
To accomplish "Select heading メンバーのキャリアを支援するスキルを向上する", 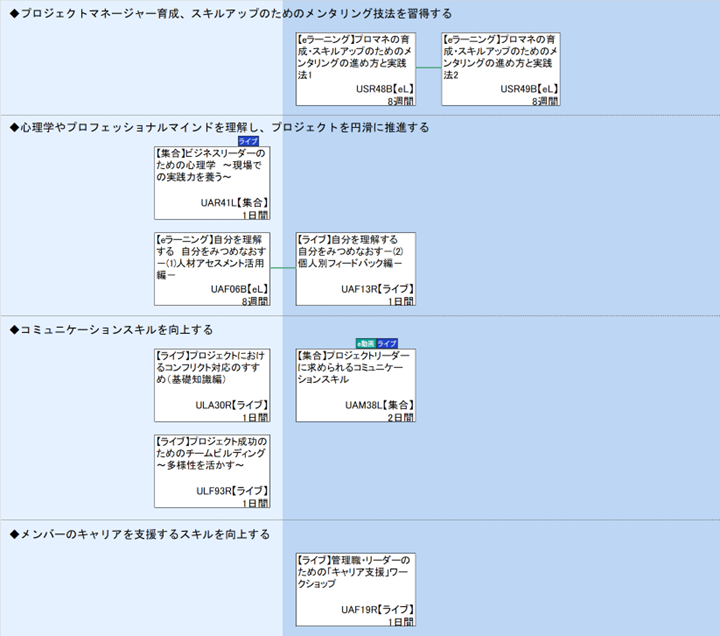I will pyautogui.click(x=140, y=534).
